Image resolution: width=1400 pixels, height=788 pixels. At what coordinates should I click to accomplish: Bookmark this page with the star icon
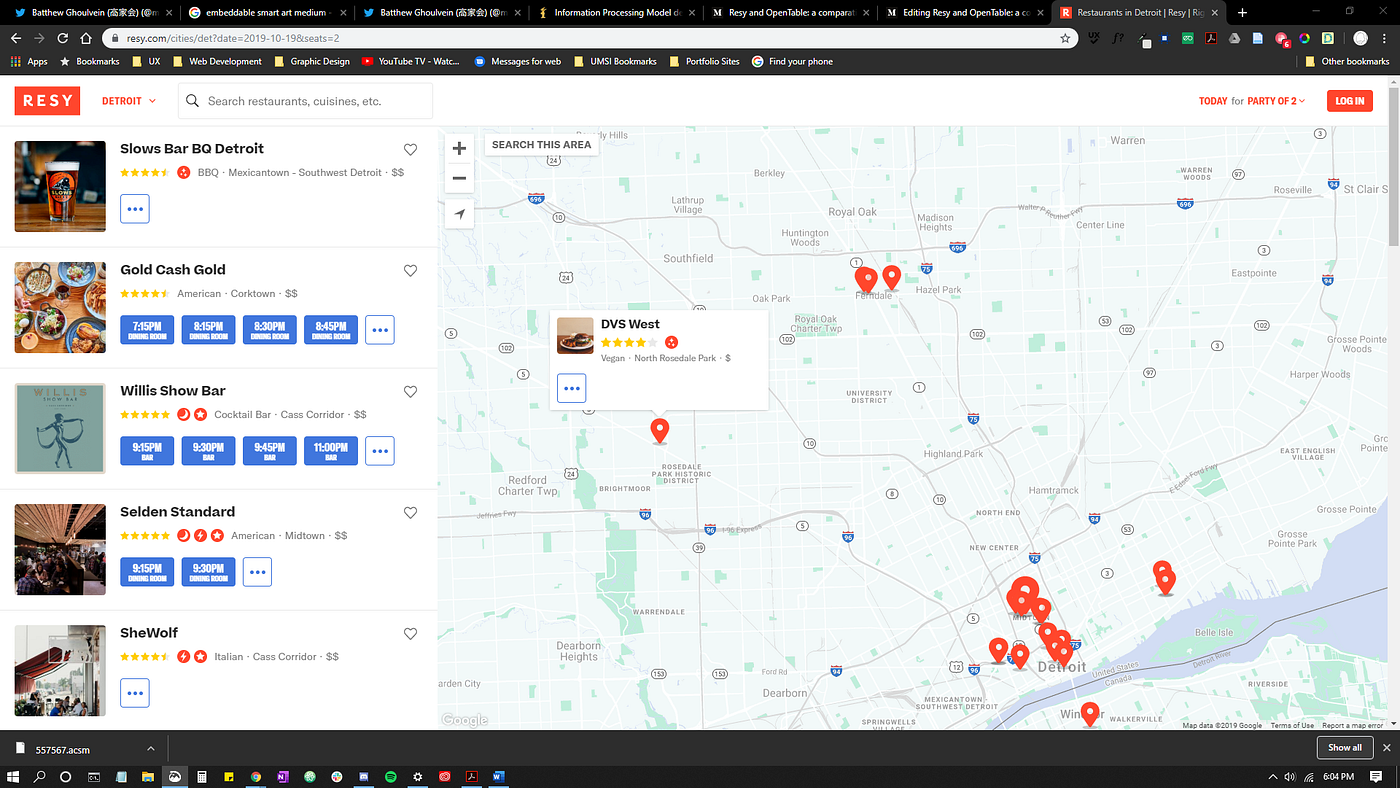coord(1065,38)
